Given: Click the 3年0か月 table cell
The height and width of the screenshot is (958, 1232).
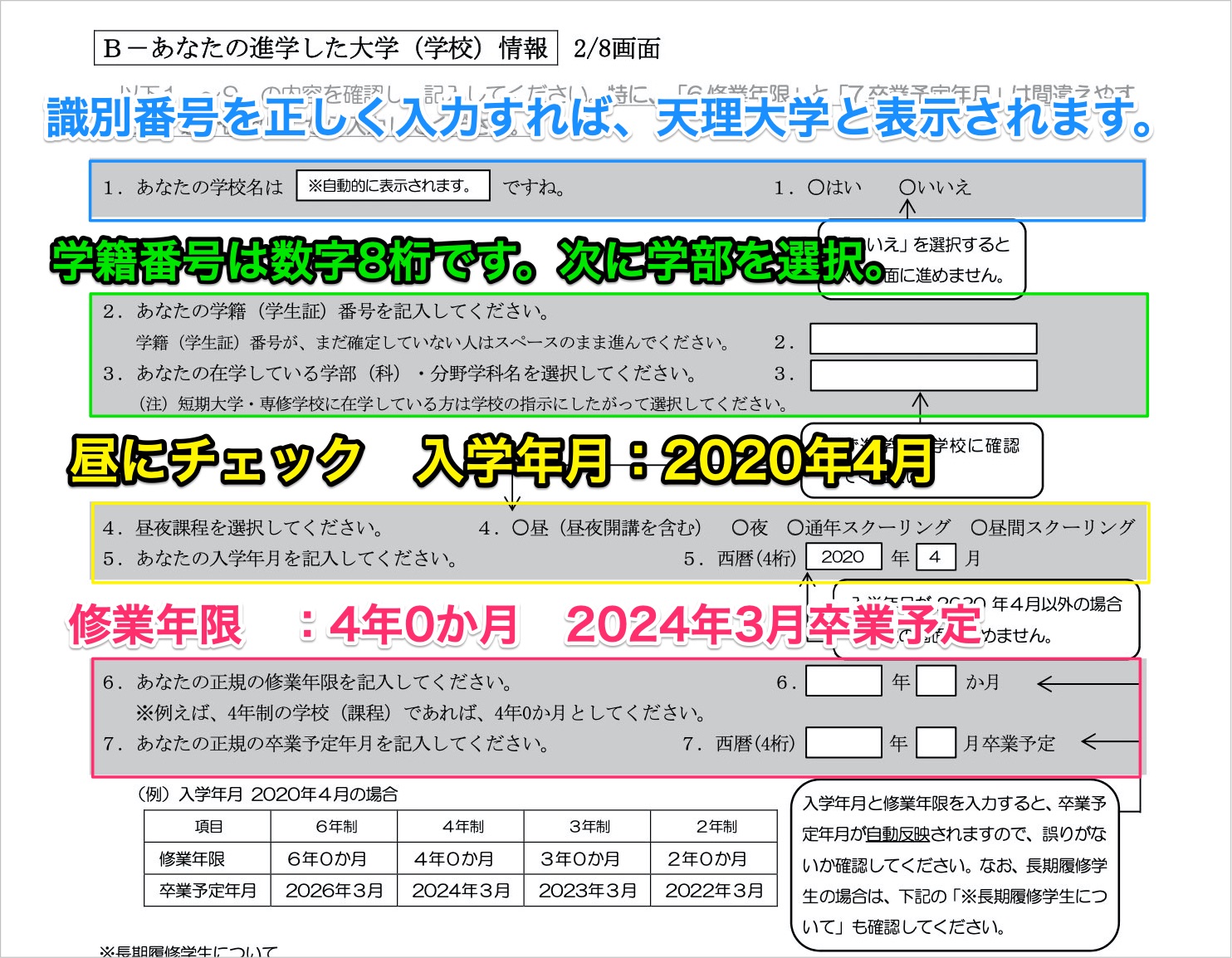Looking at the screenshot, I should (587, 858).
